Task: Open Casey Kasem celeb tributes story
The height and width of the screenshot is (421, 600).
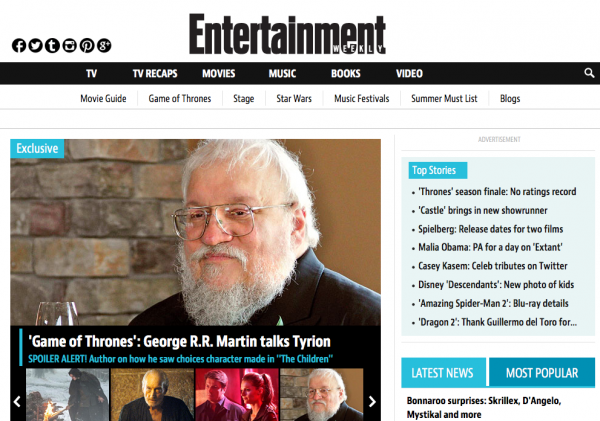Action: tap(492, 266)
